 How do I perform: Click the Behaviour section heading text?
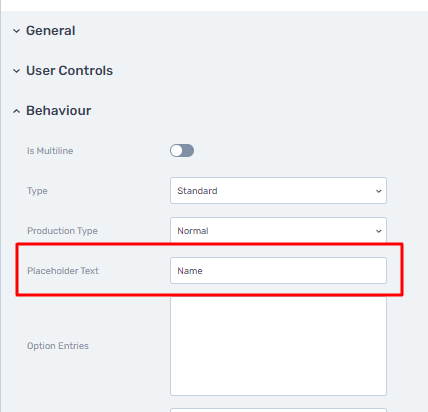point(59,111)
